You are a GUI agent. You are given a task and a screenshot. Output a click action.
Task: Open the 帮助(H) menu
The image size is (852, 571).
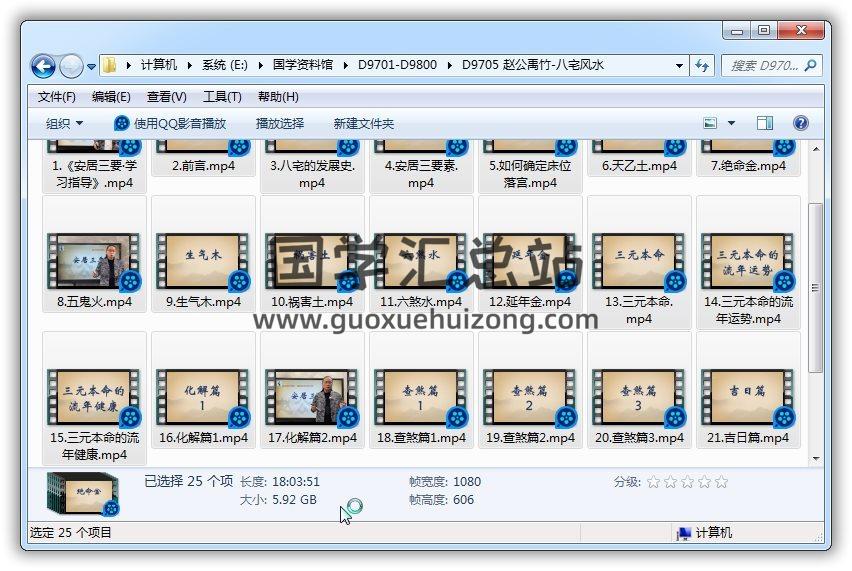(x=278, y=97)
